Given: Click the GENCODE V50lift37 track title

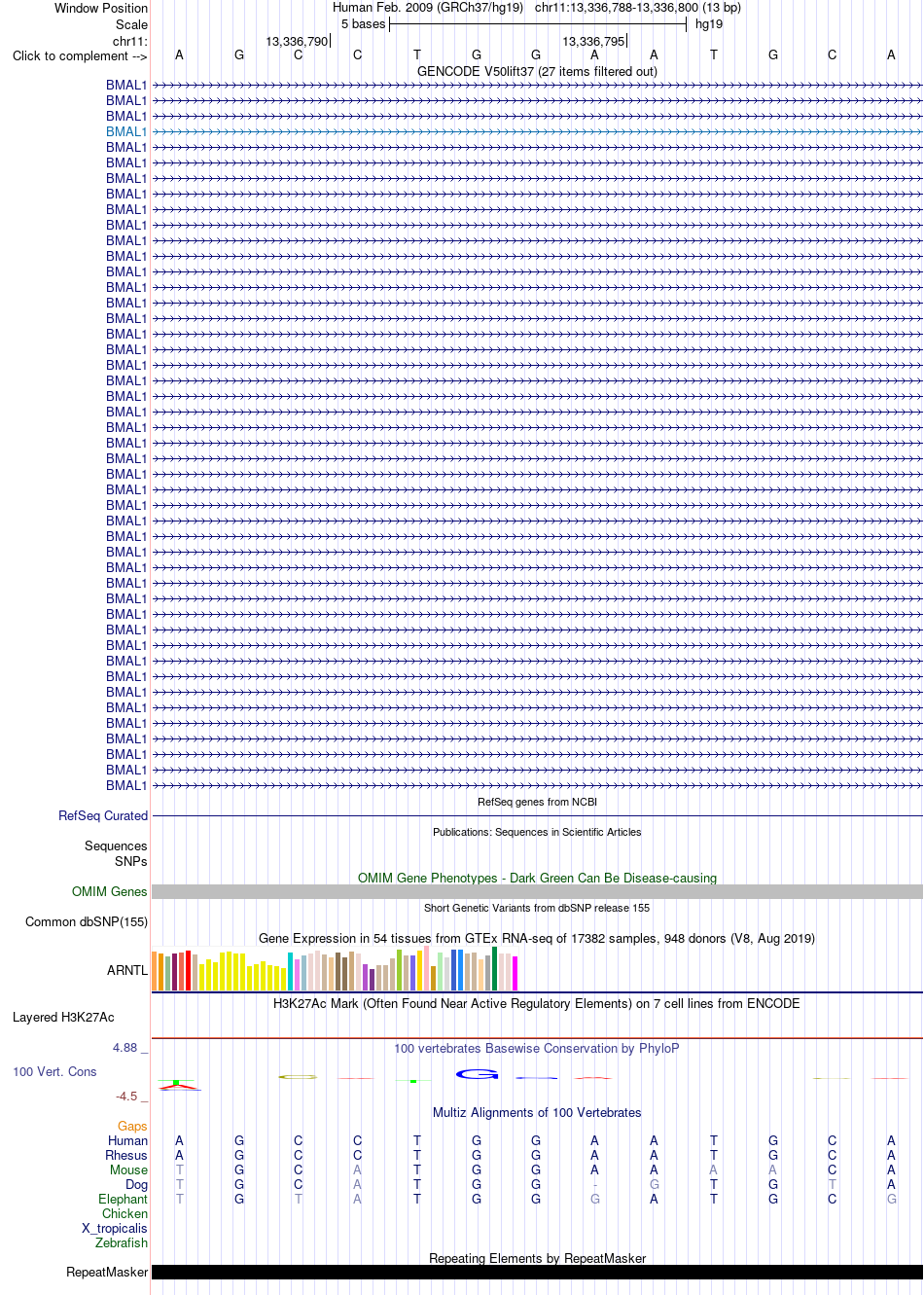Looking at the screenshot, I should (x=537, y=71).
